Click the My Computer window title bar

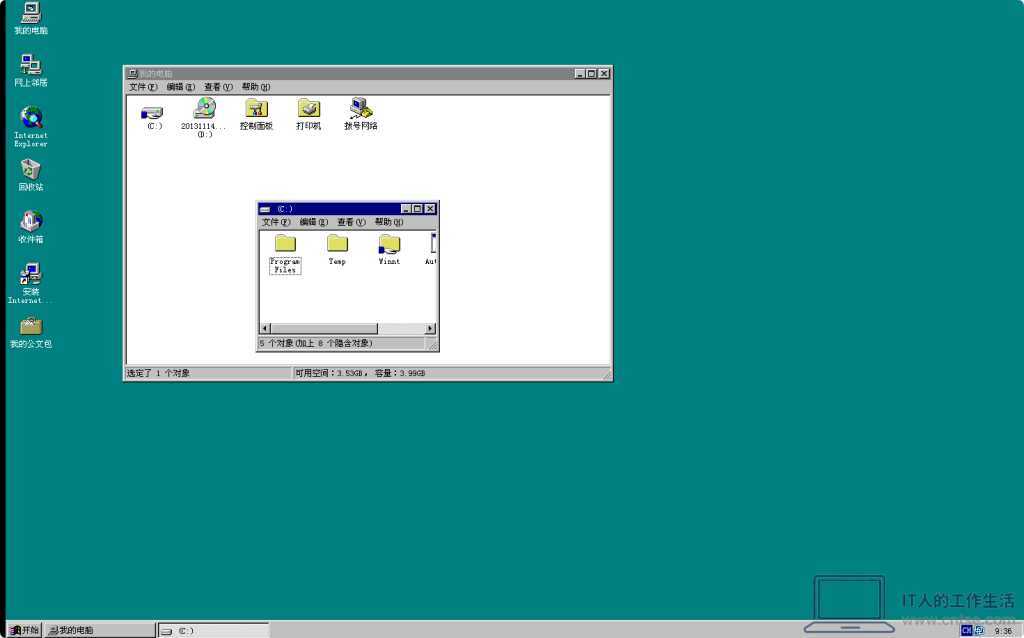point(368,74)
